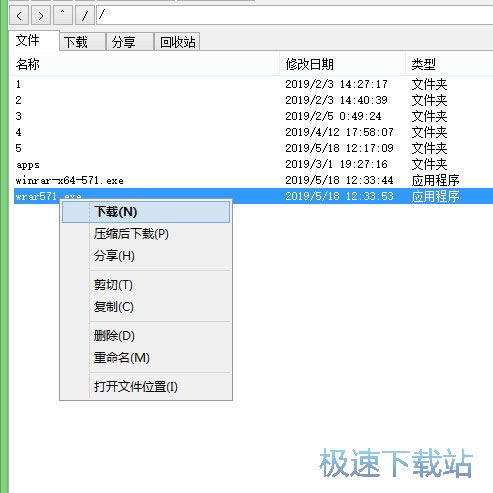Select the apps folder row
The width and height of the screenshot is (493, 493).
click(x=253, y=164)
